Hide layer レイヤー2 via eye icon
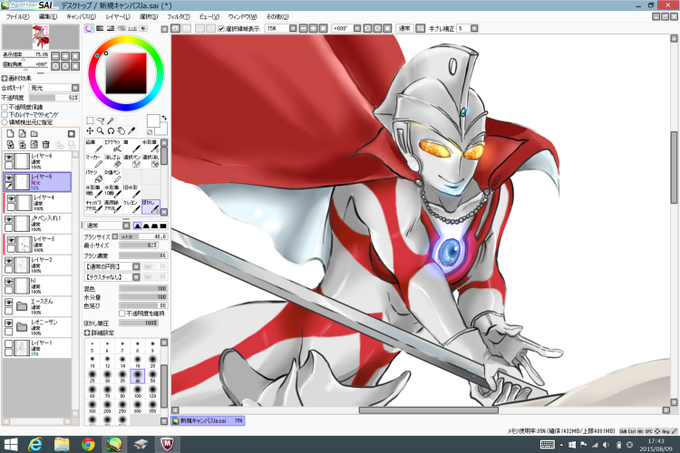Image resolution: width=680 pixels, height=453 pixels. point(9,261)
